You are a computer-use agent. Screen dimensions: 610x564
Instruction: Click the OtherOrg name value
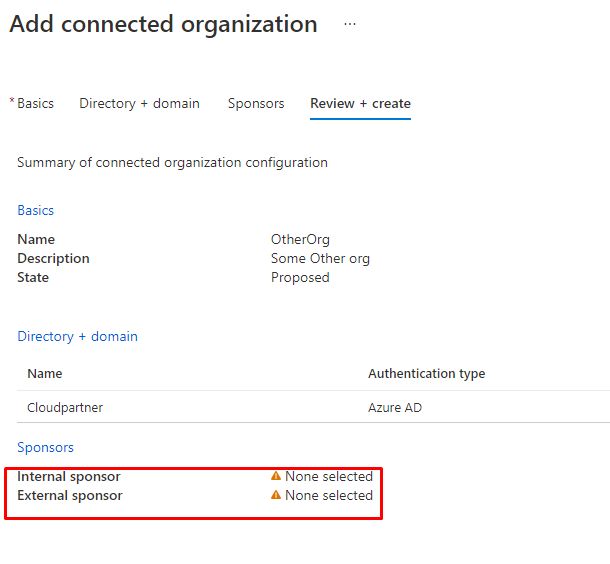pos(300,239)
